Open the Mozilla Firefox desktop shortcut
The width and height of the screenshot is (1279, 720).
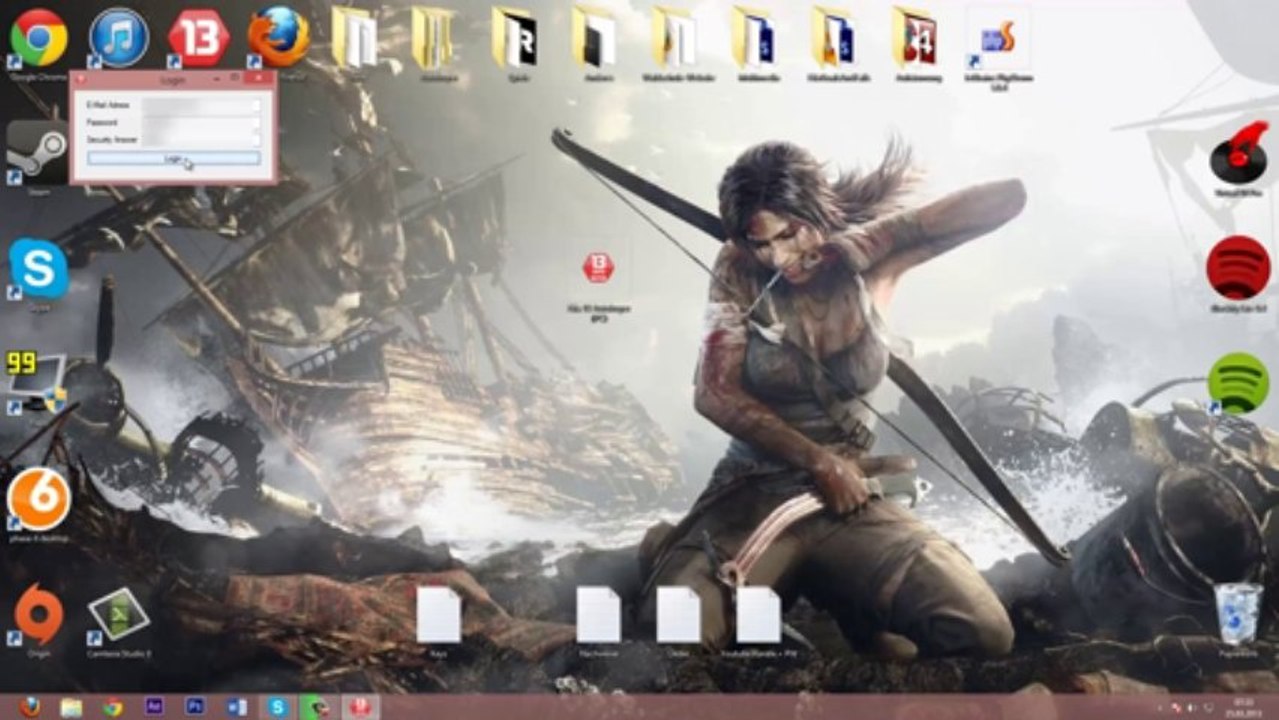278,36
